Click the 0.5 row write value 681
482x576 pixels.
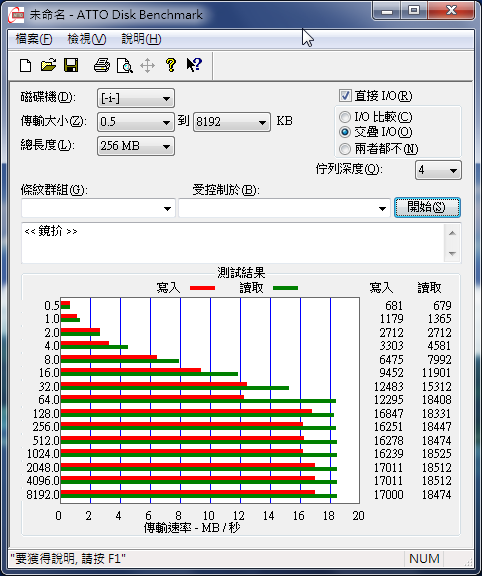point(394,306)
